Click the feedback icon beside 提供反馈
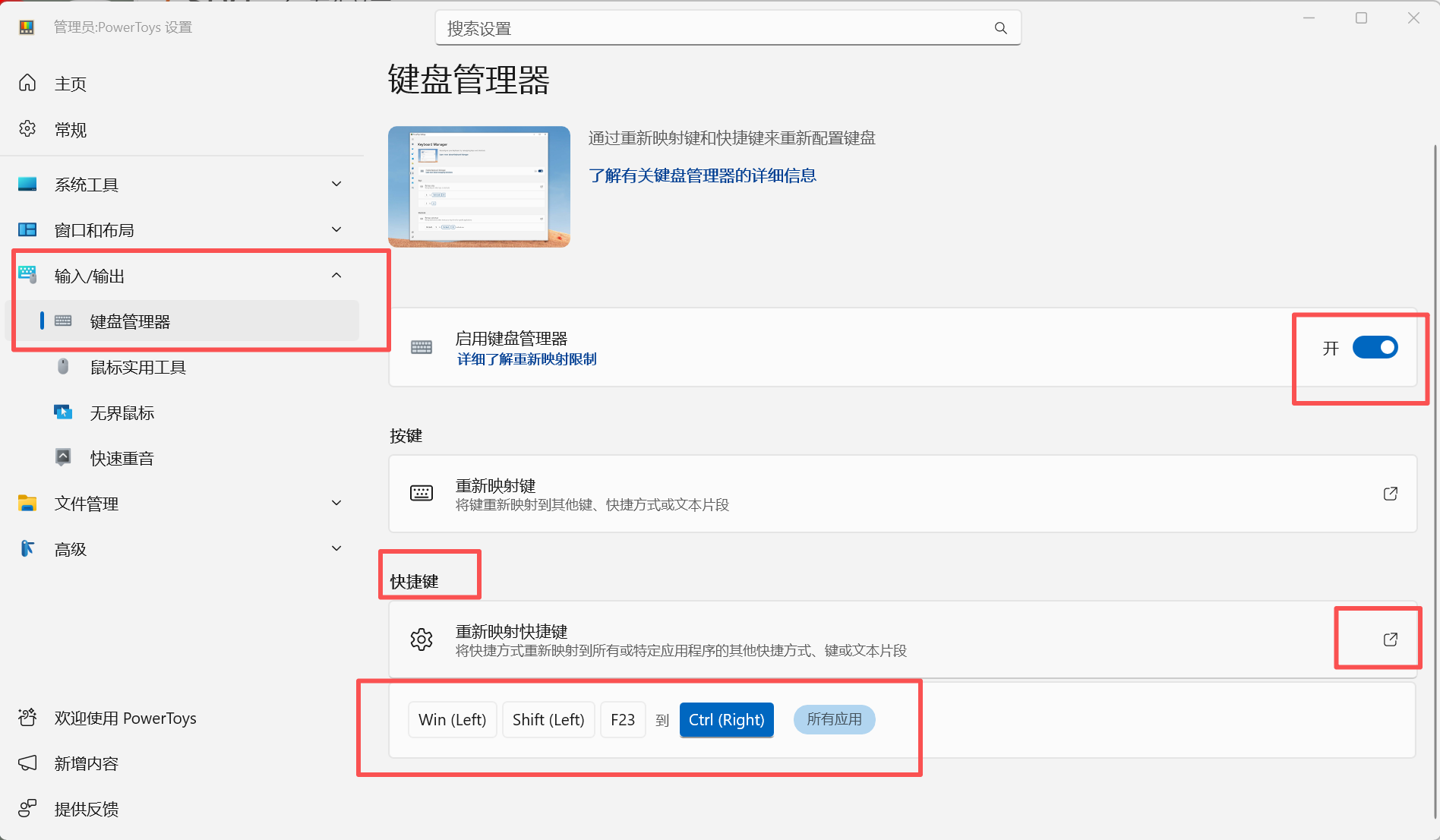The image size is (1440, 840). [27, 808]
